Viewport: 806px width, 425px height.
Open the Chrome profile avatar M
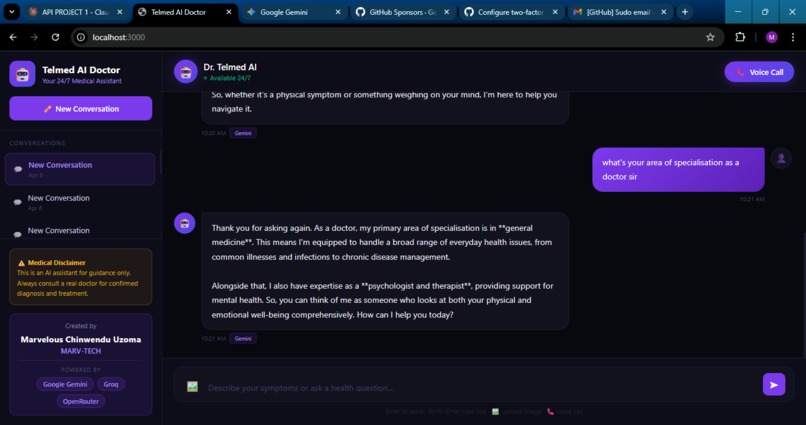772,37
